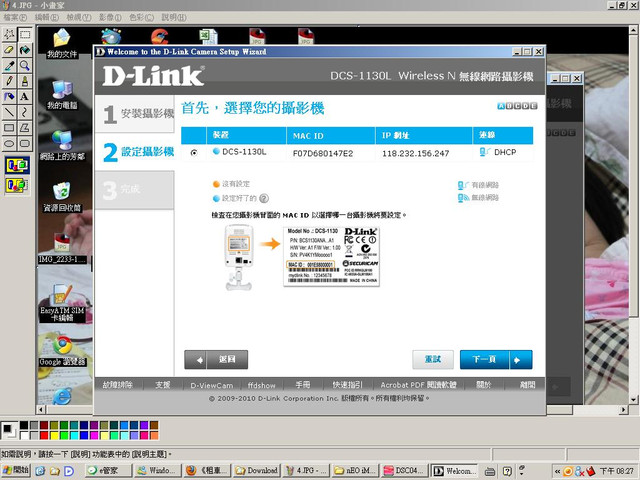Open the D-ViewCam link in wizard footer
The image size is (640, 480).
coord(211,385)
